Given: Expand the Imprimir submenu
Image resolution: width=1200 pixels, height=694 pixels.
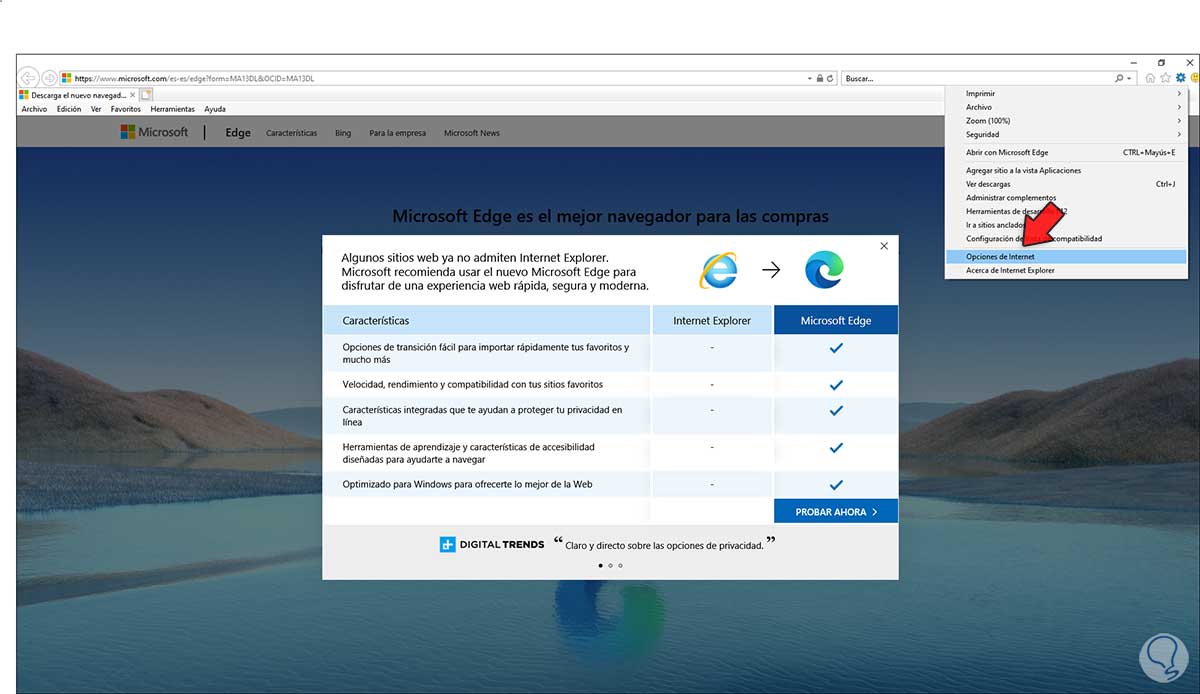Looking at the screenshot, I should (x=1066, y=93).
